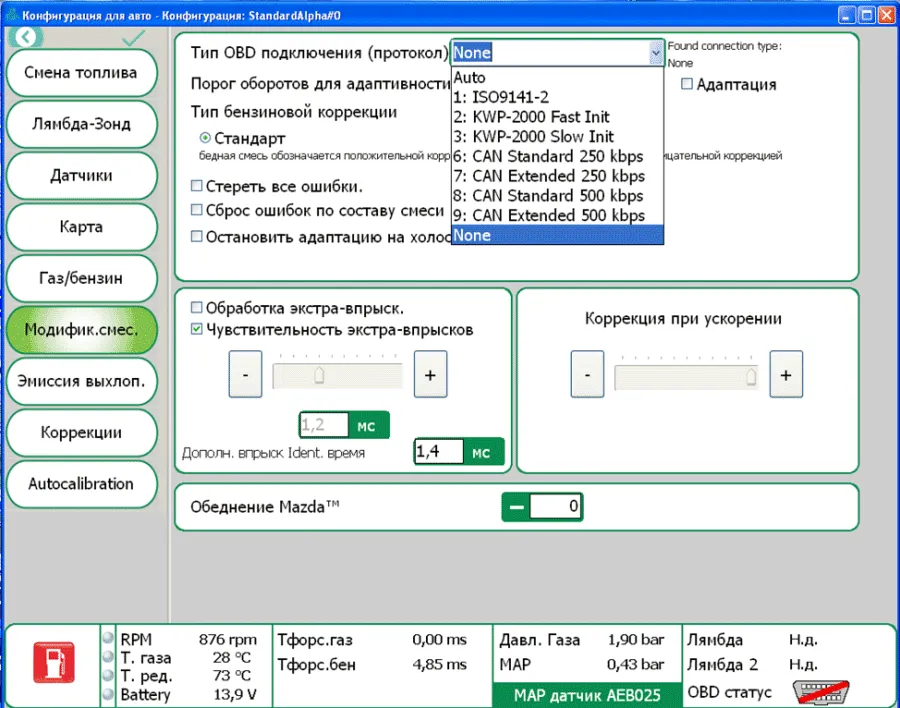Enable Обработка экстра-впрыск. checkbox
Image resolution: width=900 pixels, height=708 pixels.
[x=196, y=307]
